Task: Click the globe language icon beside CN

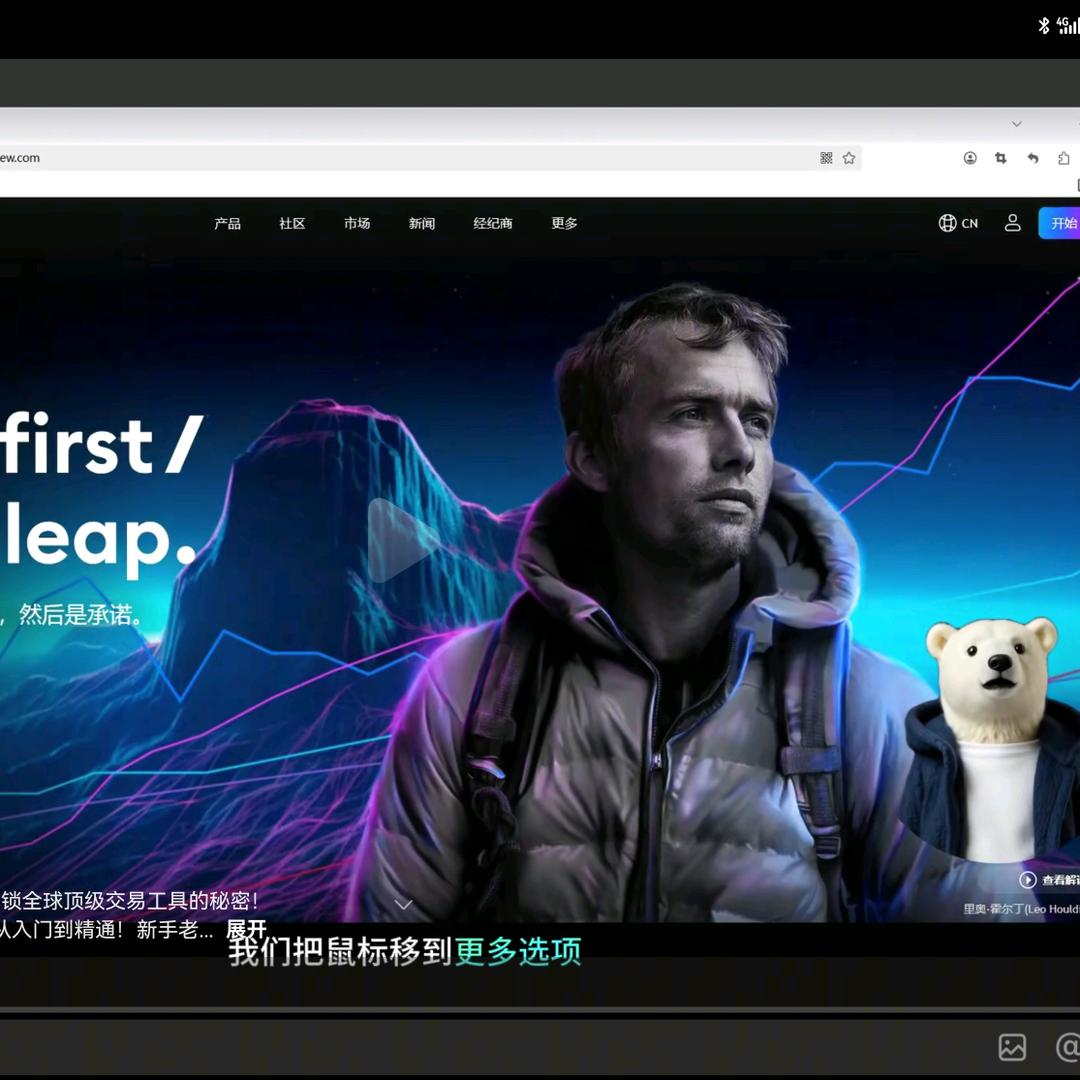Action: pyautogui.click(x=947, y=223)
